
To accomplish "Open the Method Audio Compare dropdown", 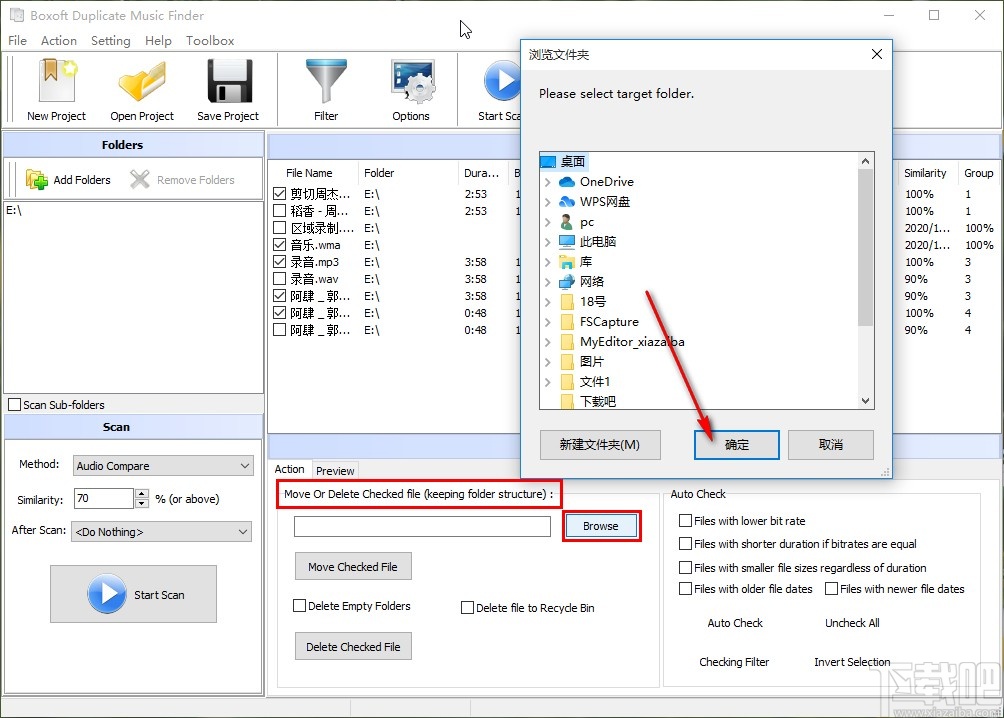I will pos(163,466).
